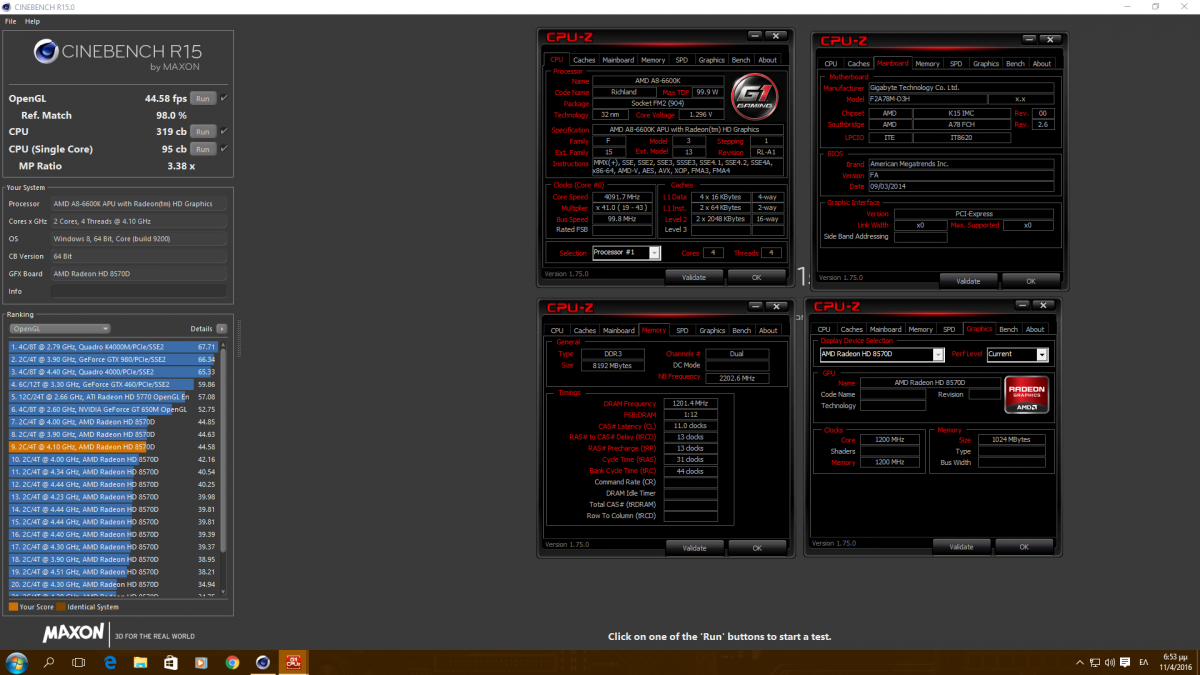Open Graphics tab in CPU-Z Memory window
Screen dimensions: 1200x675
pyautogui.click(x=712, y=330)
